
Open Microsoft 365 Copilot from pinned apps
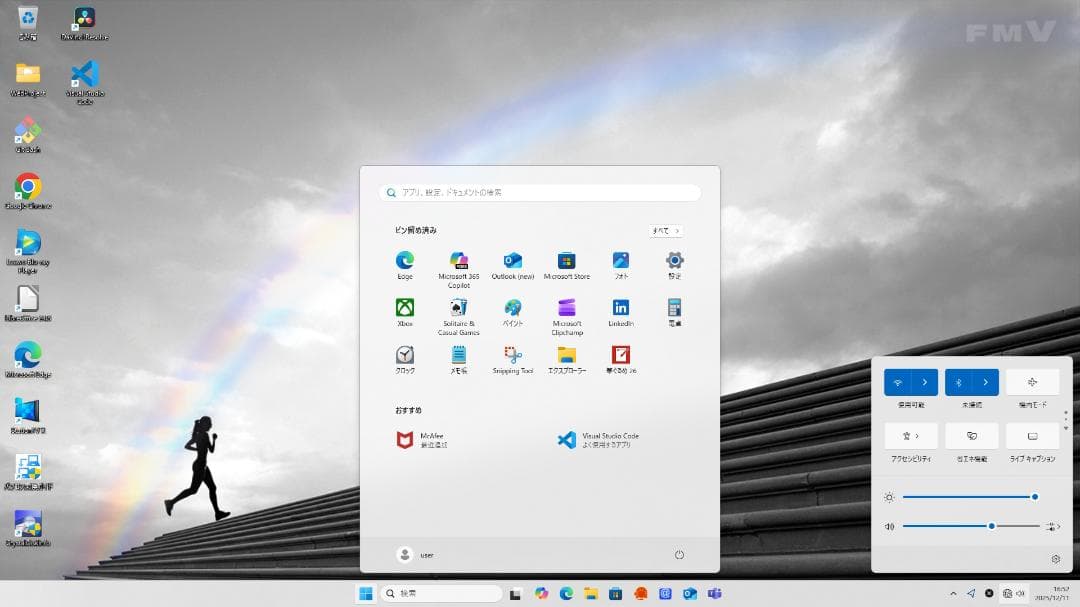(458, 262)
